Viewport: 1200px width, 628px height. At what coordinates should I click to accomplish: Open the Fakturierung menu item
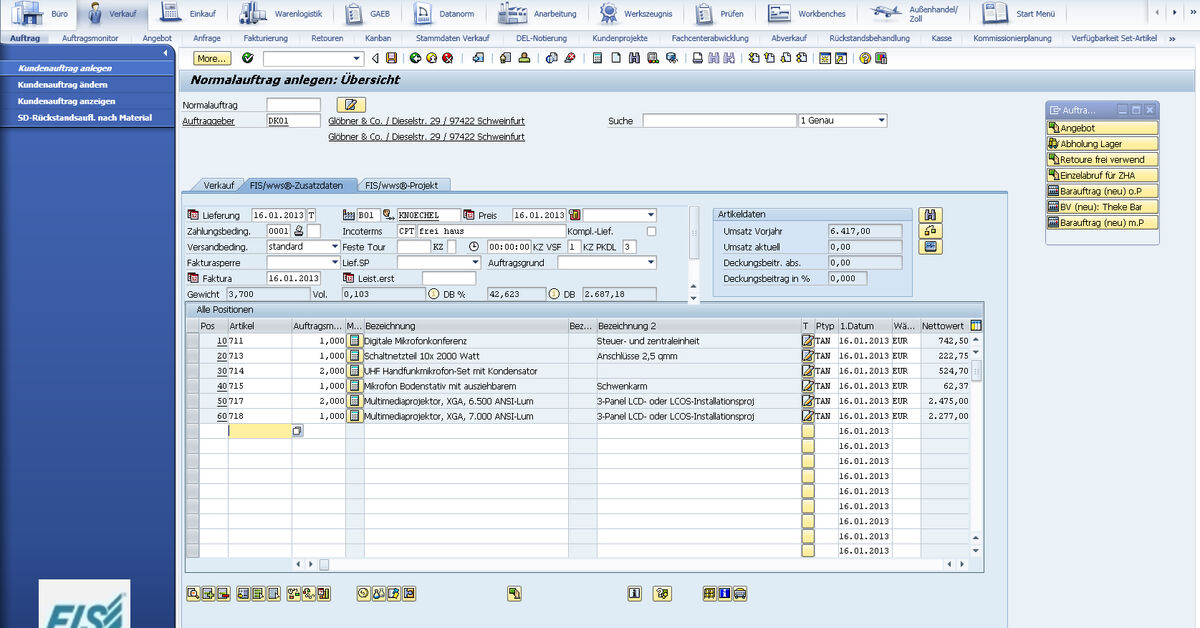pyautogui.click(x=265, y=38)
